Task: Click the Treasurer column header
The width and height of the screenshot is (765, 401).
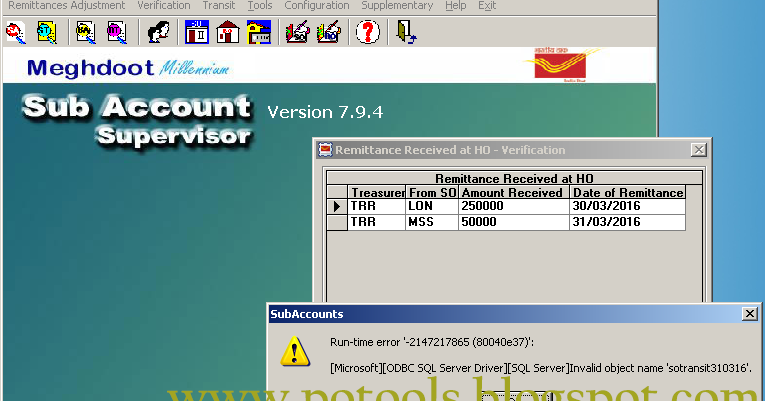Action: (x=377, y=192)
